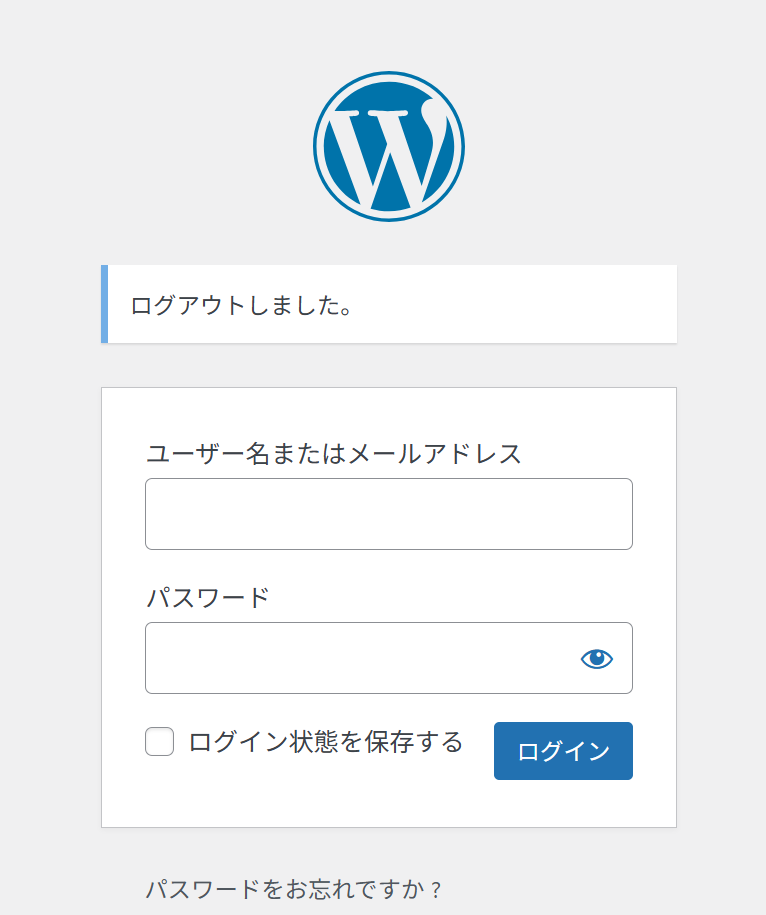766x915 pixels.
Task: Click the blue ログイン button
Action: 563,750
